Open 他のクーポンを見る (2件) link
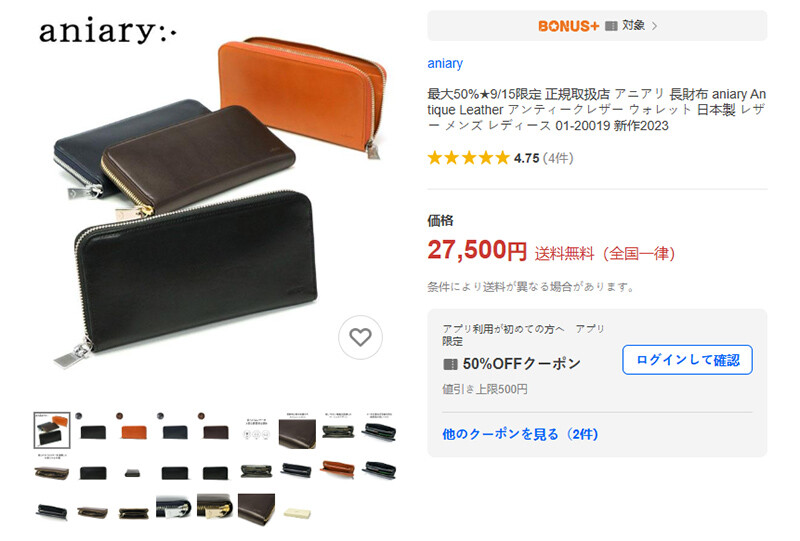Screen dimensions: 800x541 point(520,434)
